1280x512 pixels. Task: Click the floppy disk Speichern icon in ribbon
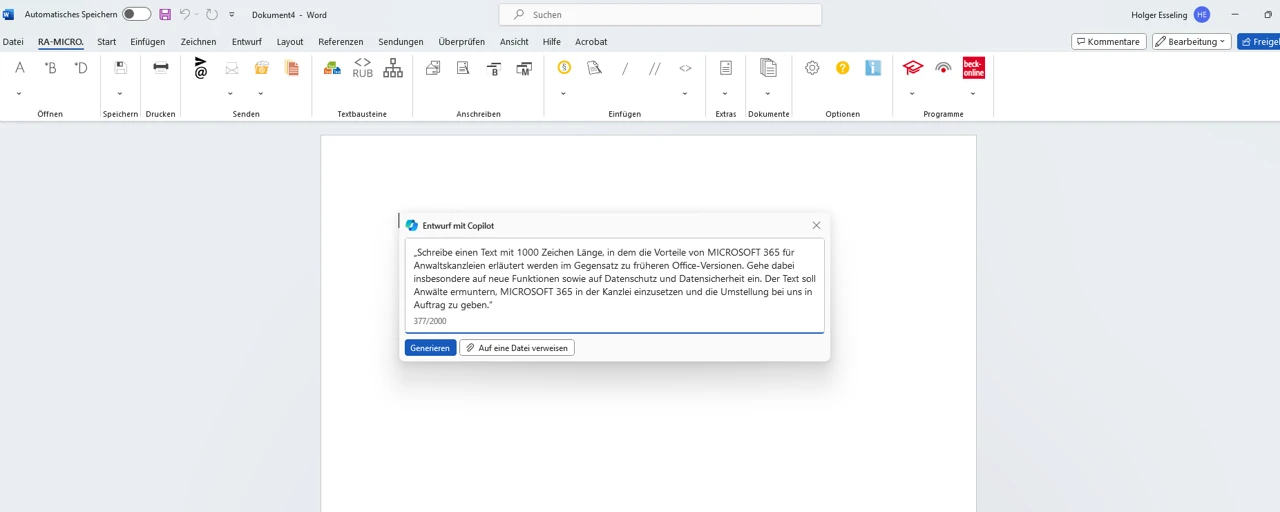point(120,68)
